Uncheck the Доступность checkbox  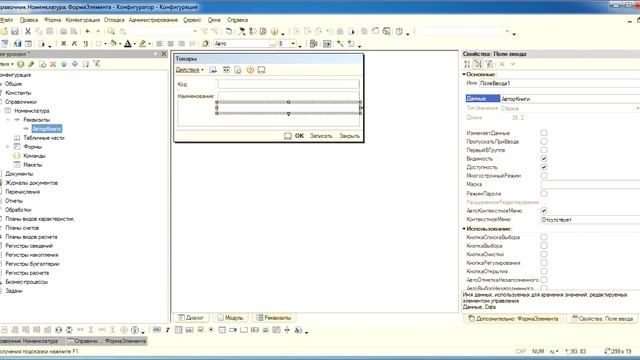pos(544,167)
